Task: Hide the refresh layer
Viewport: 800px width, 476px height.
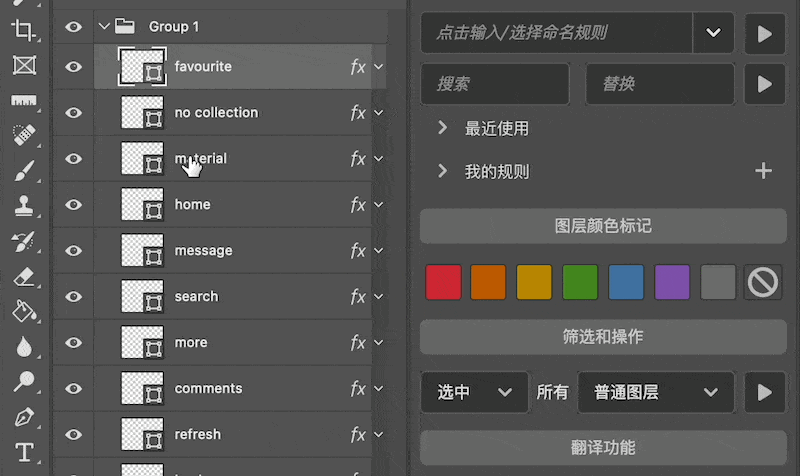Action: point(73,434)
